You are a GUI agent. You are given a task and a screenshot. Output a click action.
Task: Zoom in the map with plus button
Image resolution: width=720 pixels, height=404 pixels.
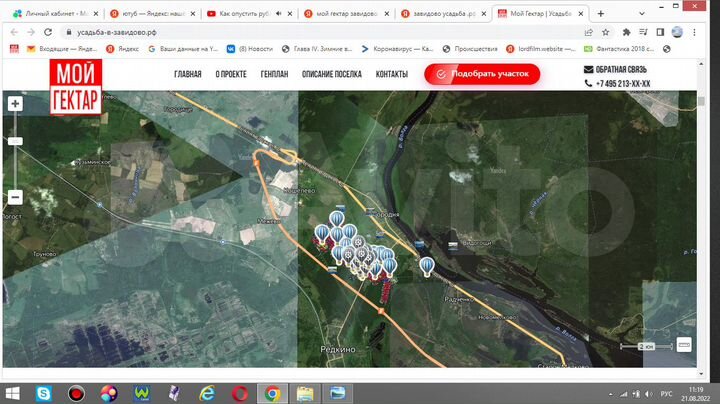point(15,104)
